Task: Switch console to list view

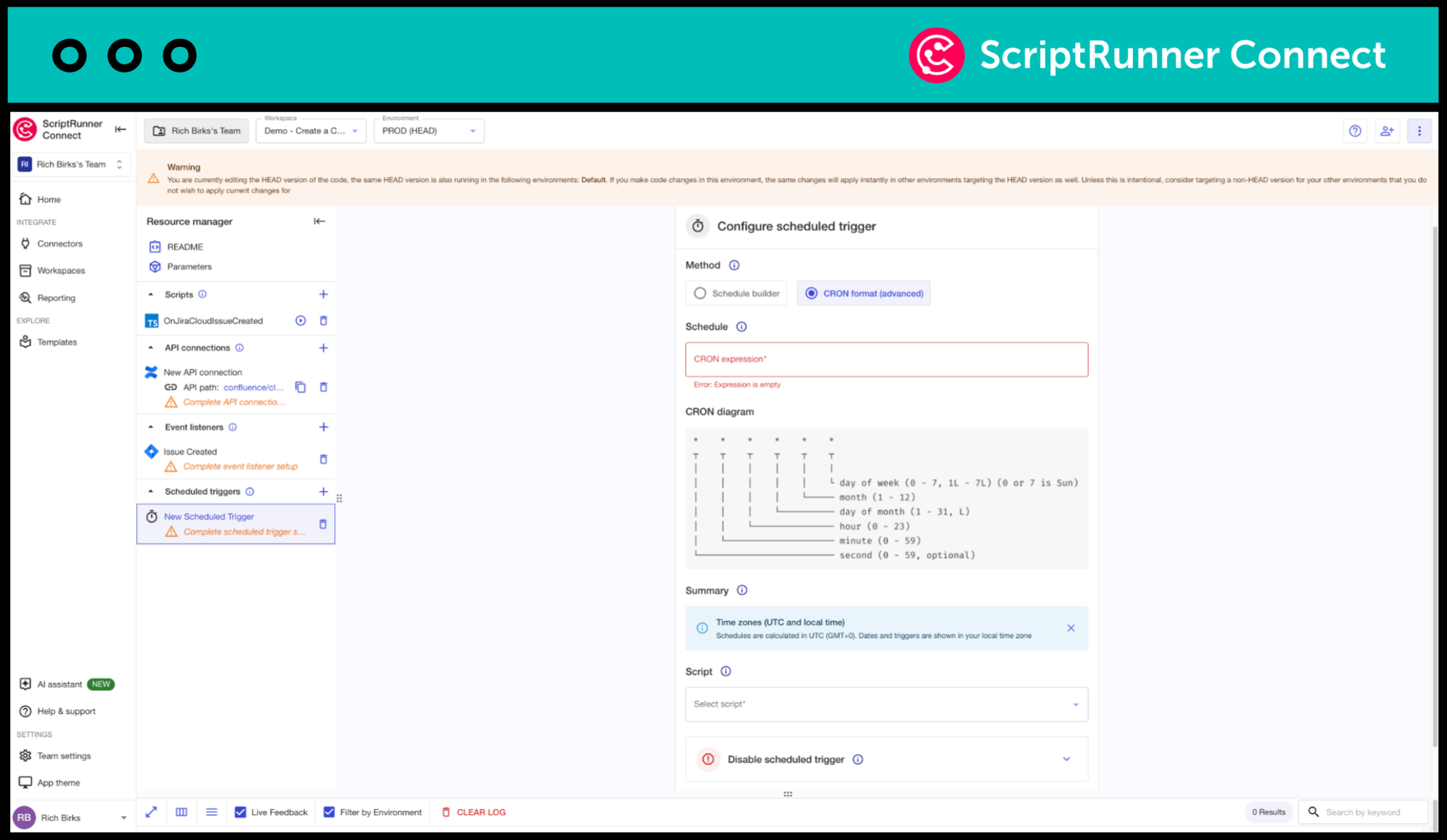Action: point(211,813)
